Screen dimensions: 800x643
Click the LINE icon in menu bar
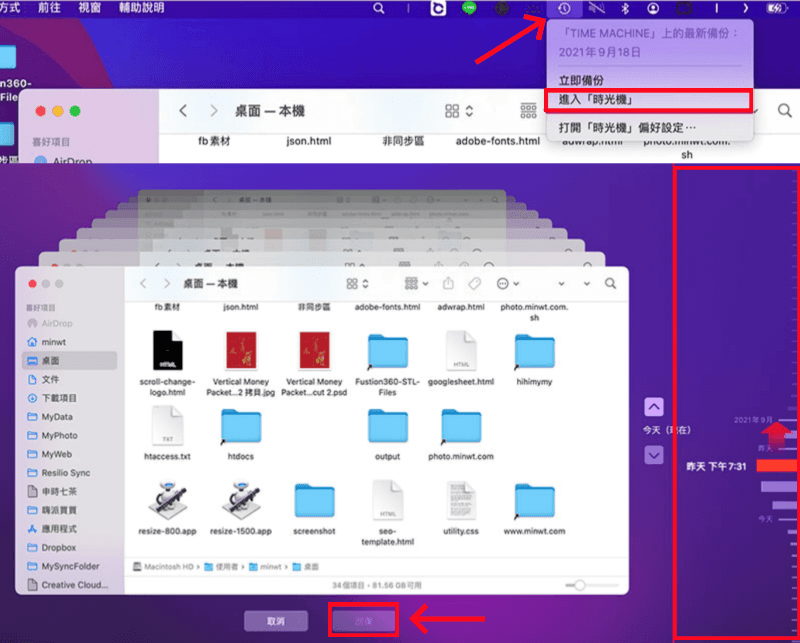pyautogui.click(x=469, y=8)
